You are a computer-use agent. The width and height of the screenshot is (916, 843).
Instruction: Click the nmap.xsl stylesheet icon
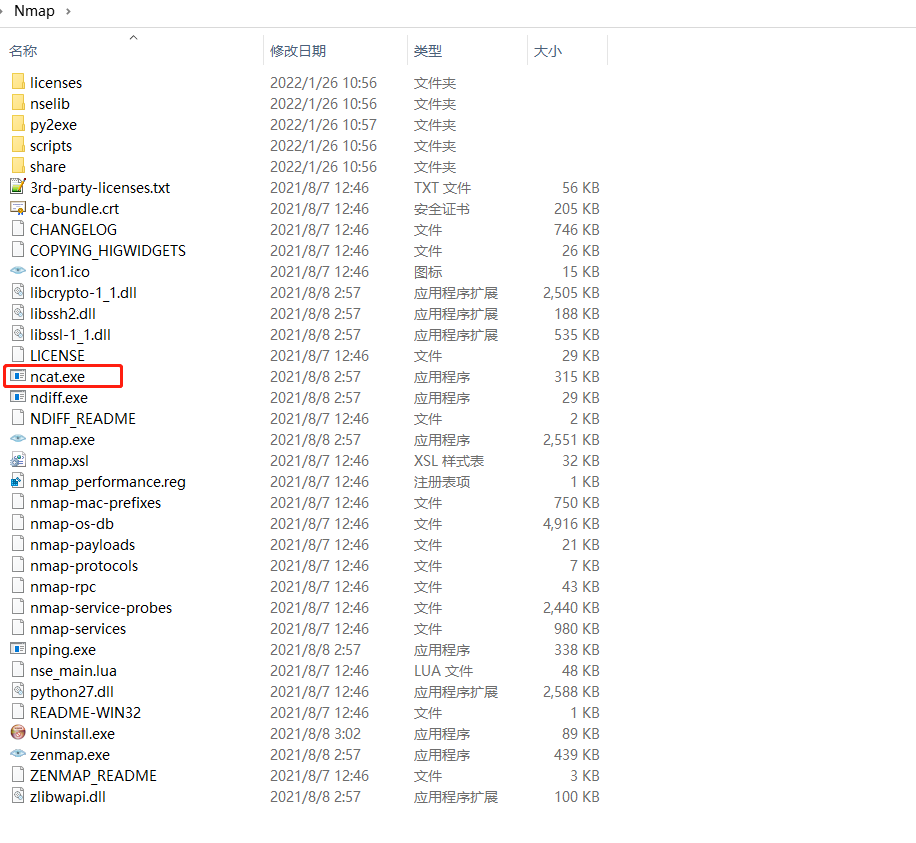pos(18,460)
